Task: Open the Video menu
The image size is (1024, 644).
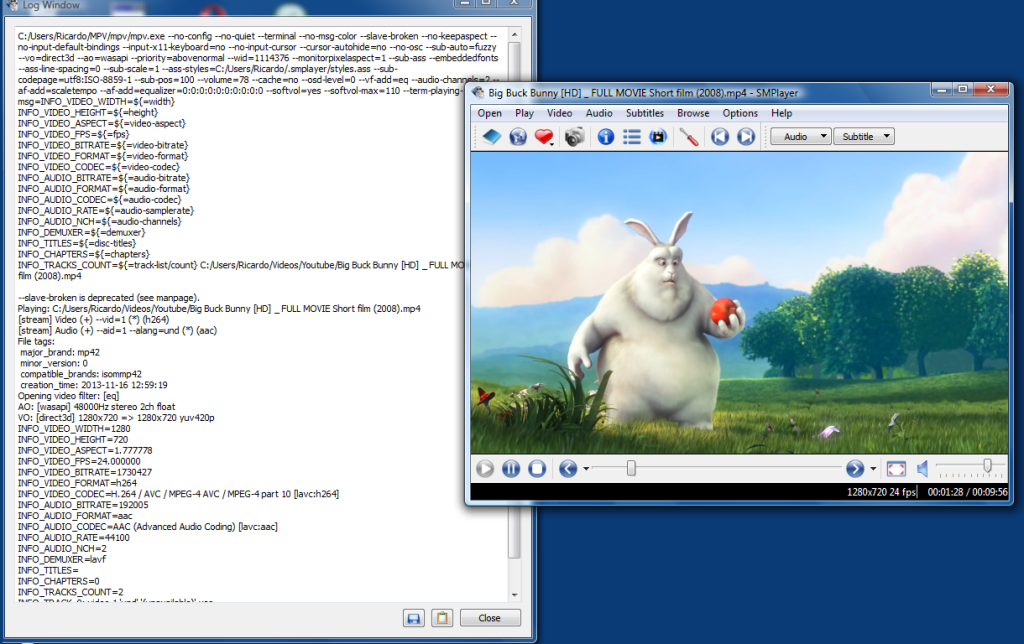Action: [559, 113]
